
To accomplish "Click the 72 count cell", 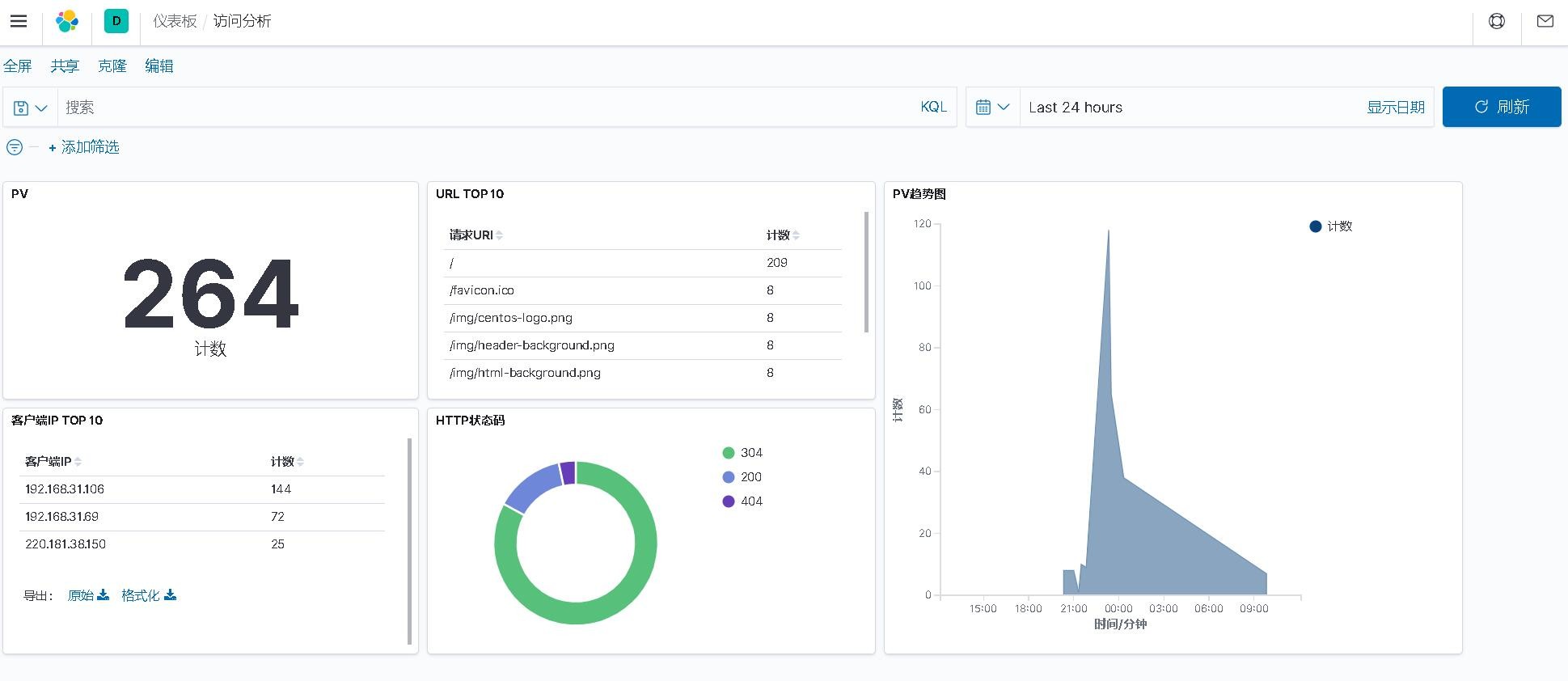I will 277,517.
